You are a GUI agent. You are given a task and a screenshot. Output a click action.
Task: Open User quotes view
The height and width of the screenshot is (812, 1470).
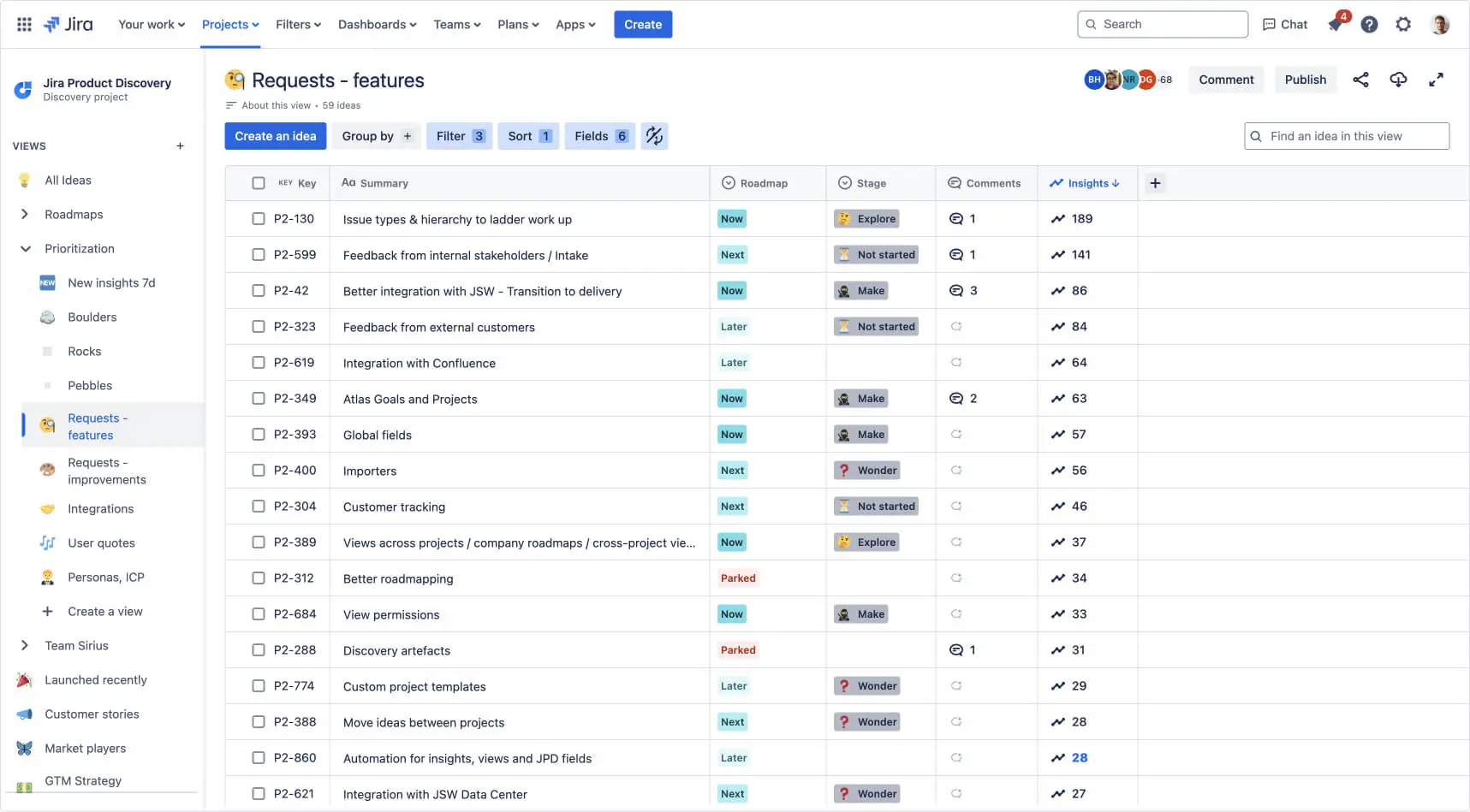101,543
